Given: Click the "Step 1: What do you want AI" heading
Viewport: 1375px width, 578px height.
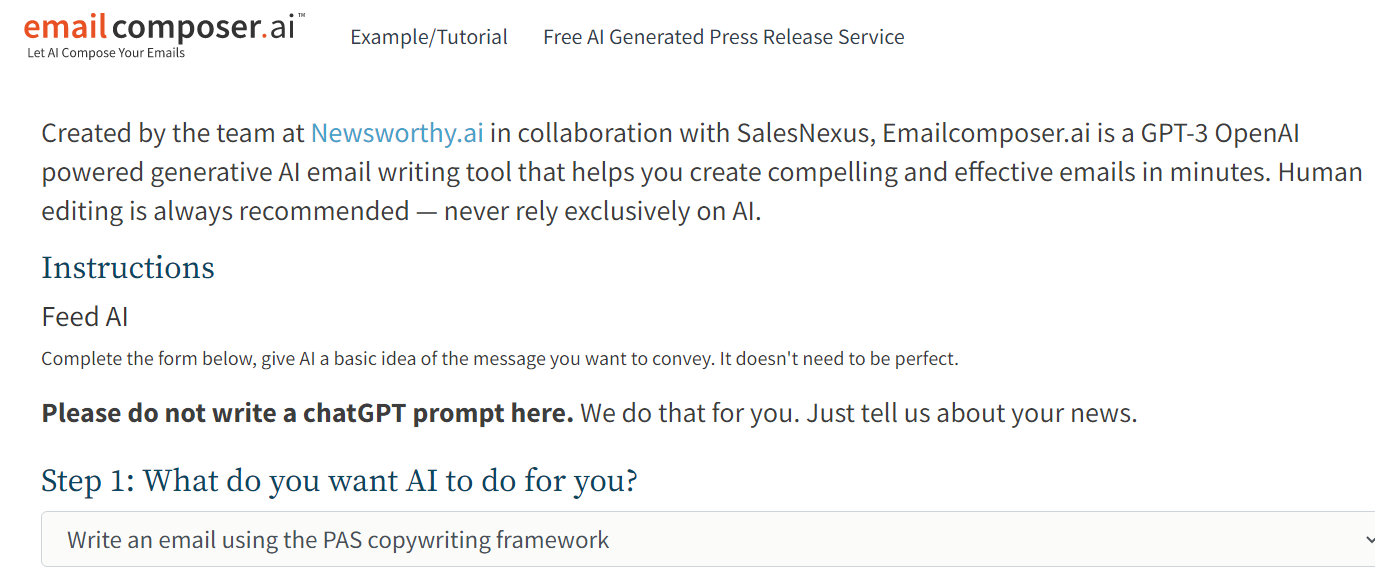Looking at the screenshot, I should tap(339, 481).
